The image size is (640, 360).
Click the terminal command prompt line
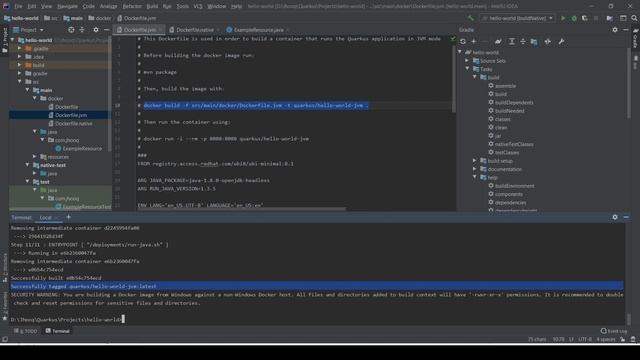pyautogui.click(x=68, y=320)
